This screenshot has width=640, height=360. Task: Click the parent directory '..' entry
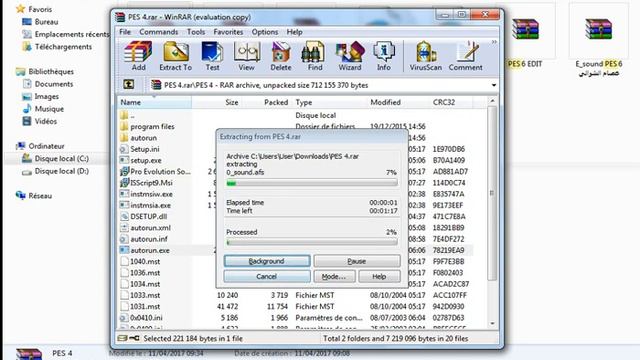127,116
